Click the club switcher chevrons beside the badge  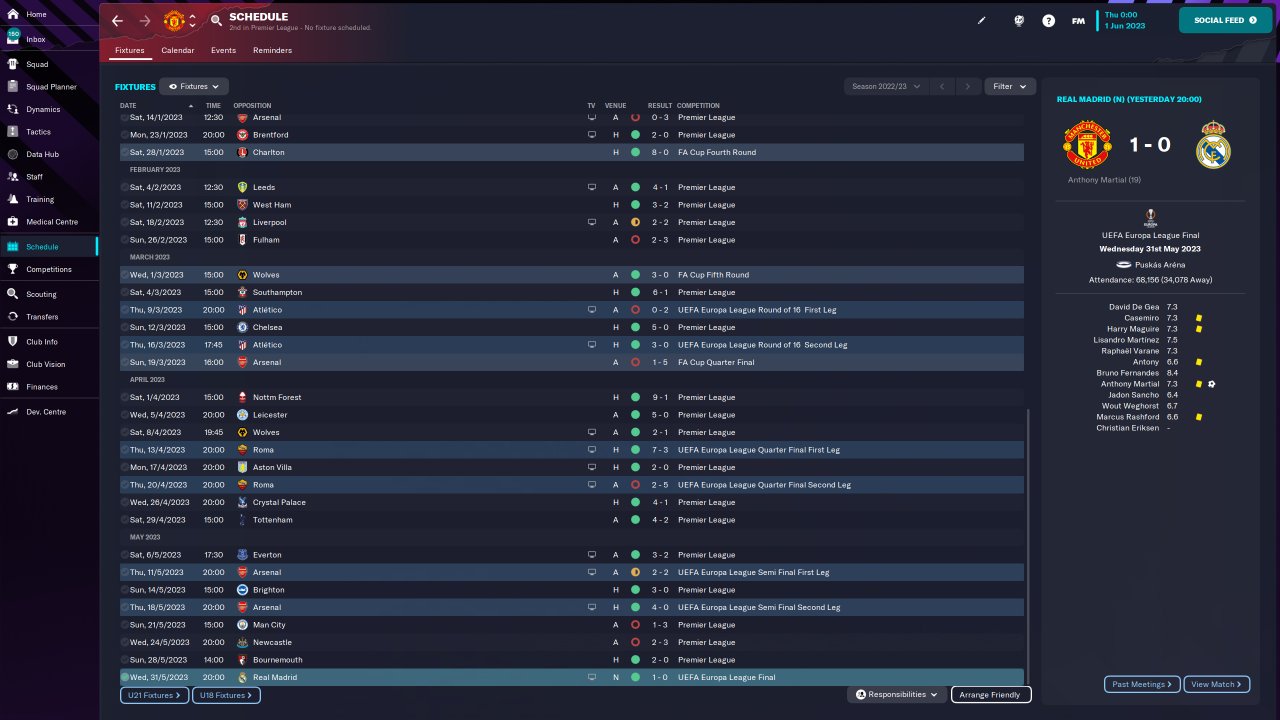pos(192,20)
